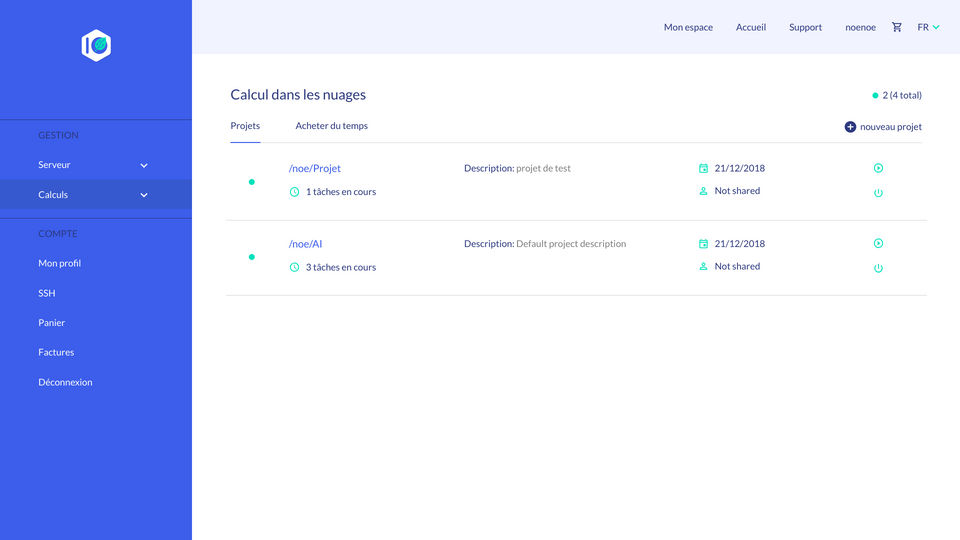
Task: Click green status dot of /noe/Projet
Action: click(252, 182)
